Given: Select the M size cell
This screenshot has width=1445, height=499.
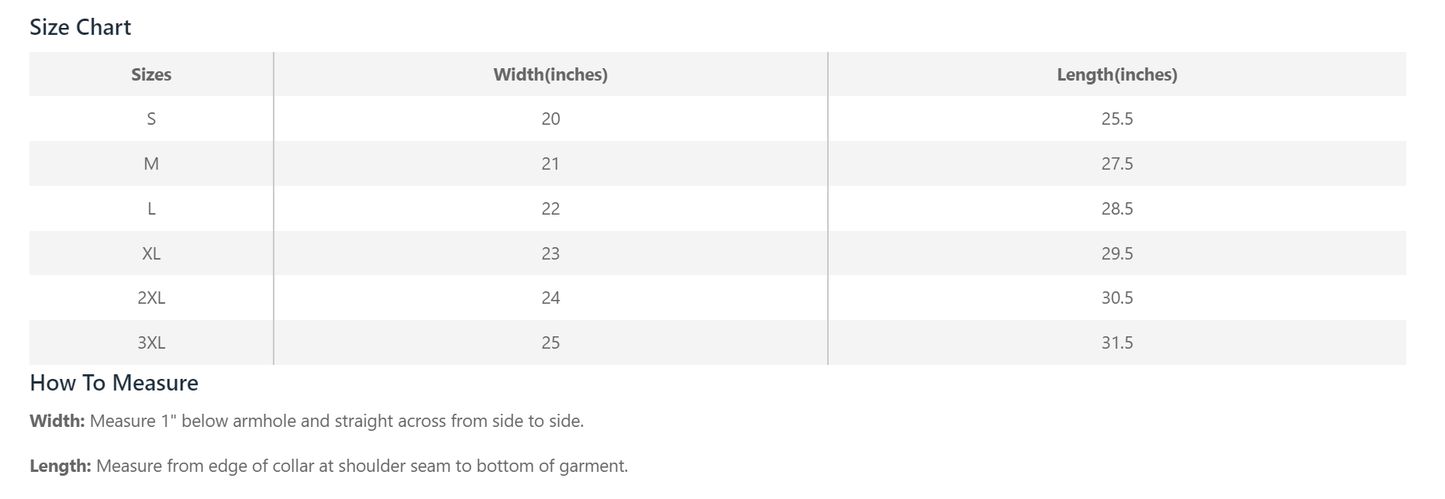Looking at the screenshot, I should (151, 164).
